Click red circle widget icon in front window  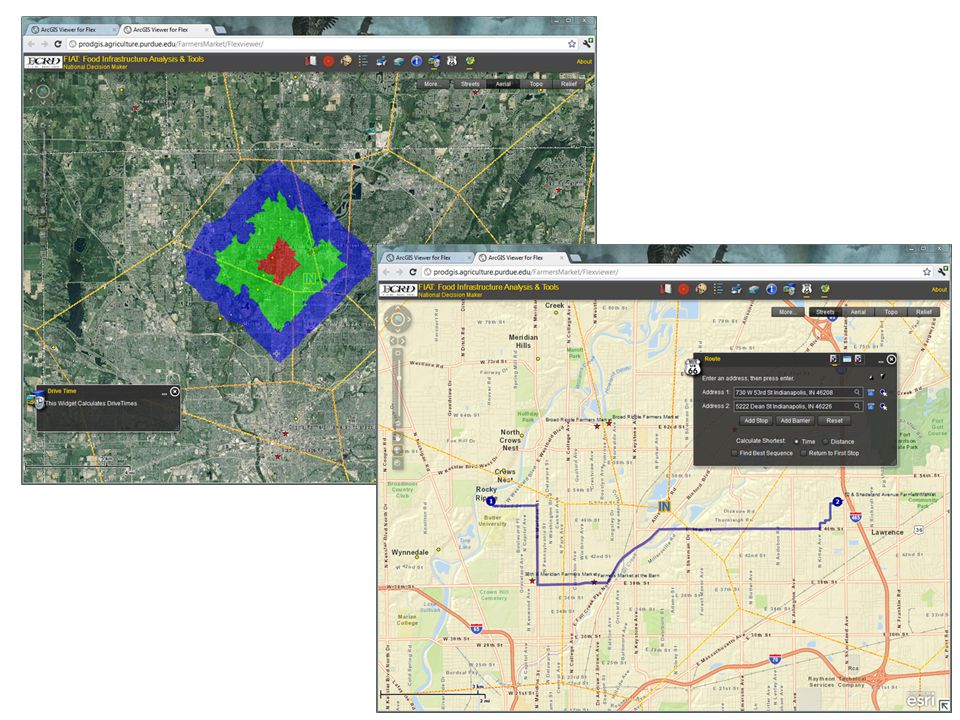tap(683, 289)
